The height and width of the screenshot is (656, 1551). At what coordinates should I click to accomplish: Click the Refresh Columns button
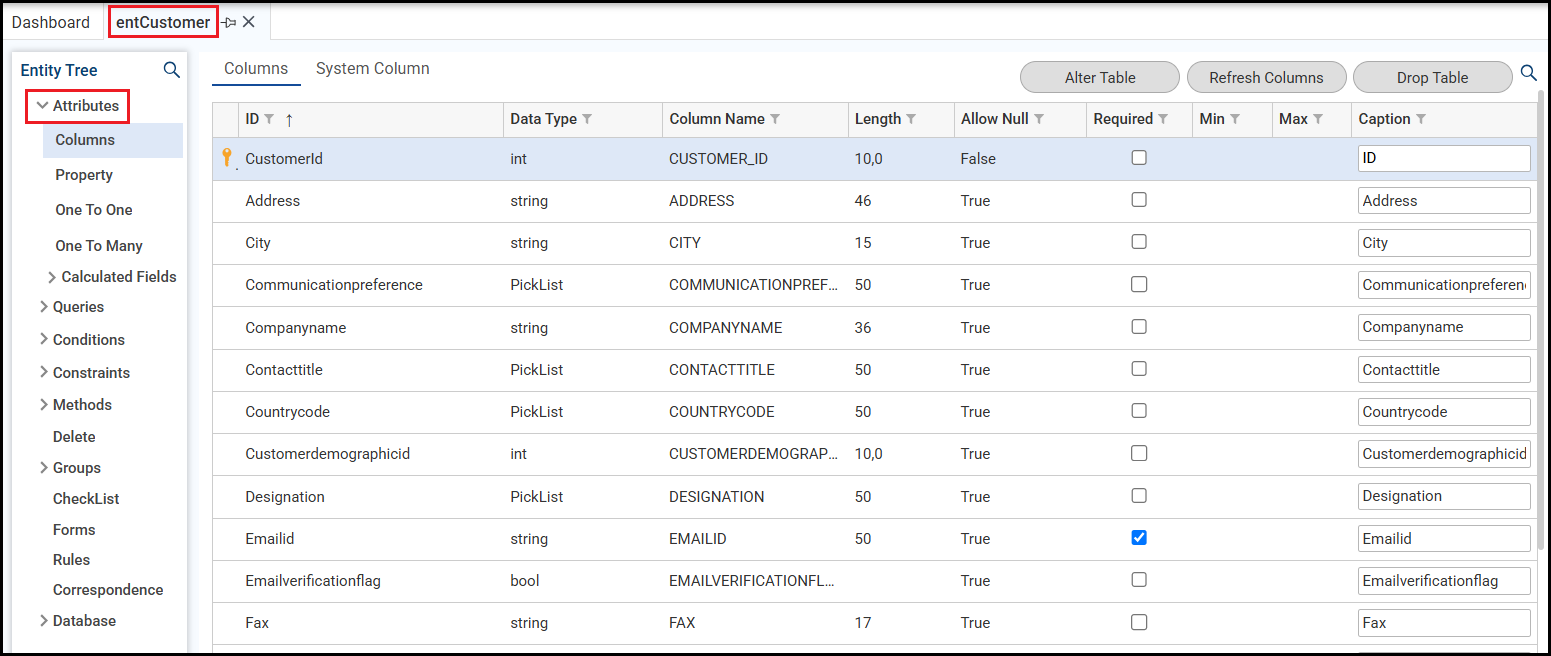point(1265,77)
